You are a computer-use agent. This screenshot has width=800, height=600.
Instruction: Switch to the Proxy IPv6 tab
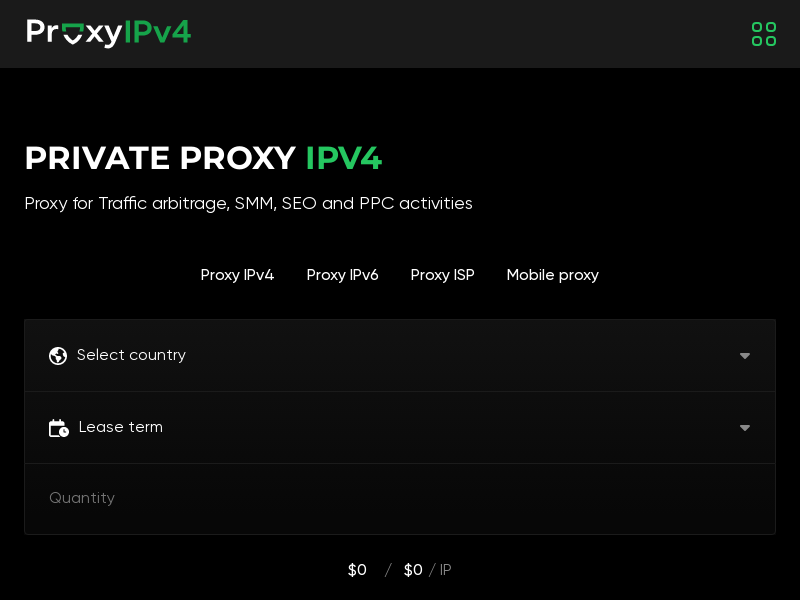pyautogui.click(x=342, y=275)
